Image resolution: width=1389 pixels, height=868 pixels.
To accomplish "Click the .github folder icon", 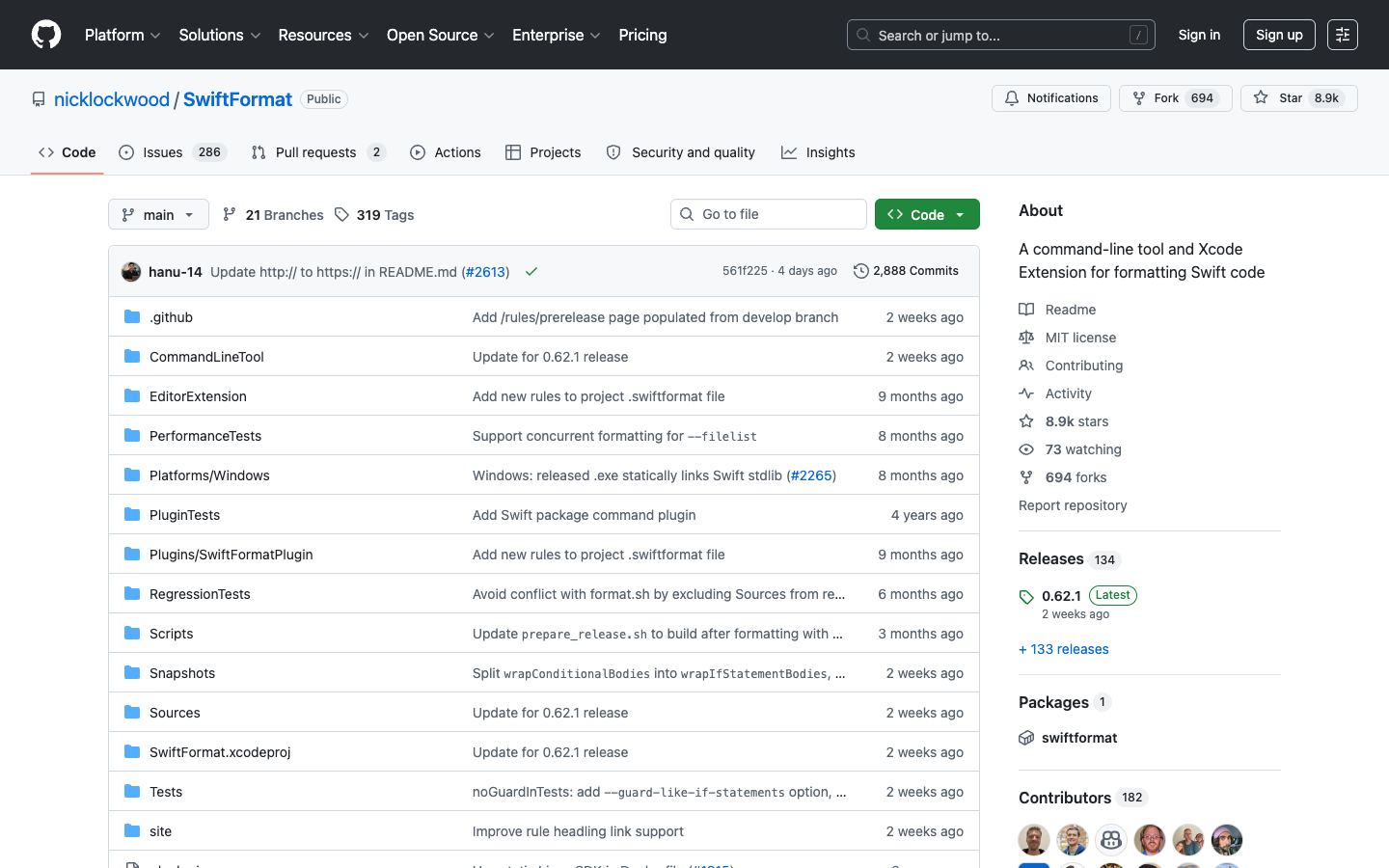I will [132, 316].
